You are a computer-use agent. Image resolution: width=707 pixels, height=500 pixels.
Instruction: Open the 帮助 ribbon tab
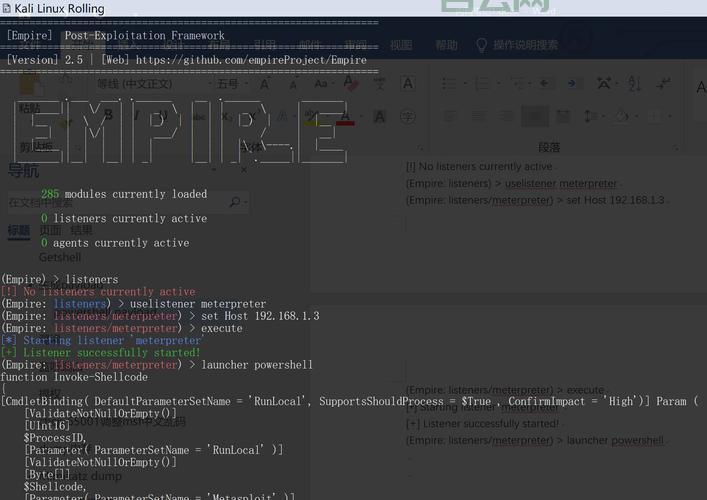tap(446, 45)
